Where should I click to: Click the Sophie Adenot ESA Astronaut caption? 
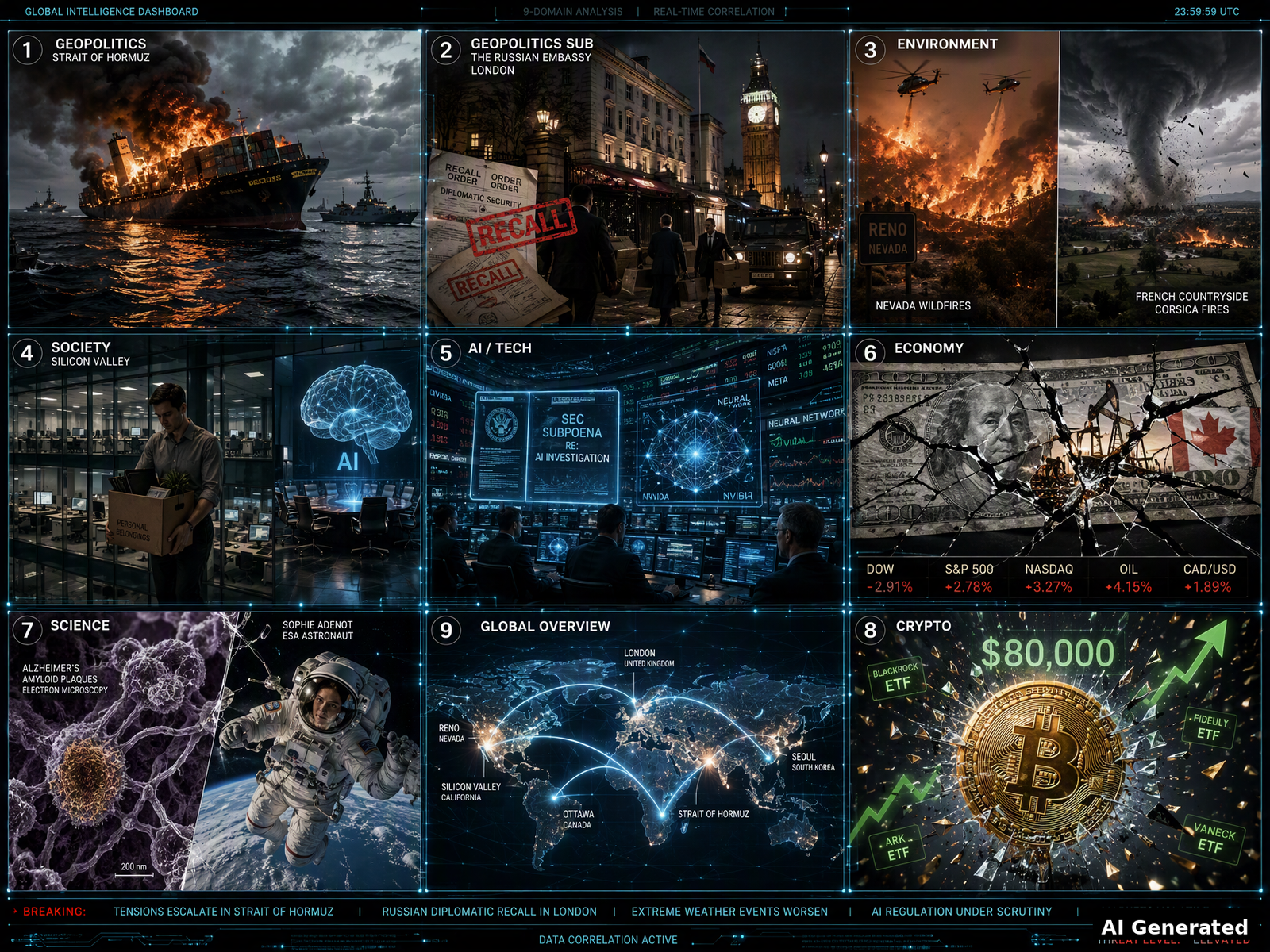[317, 630]
